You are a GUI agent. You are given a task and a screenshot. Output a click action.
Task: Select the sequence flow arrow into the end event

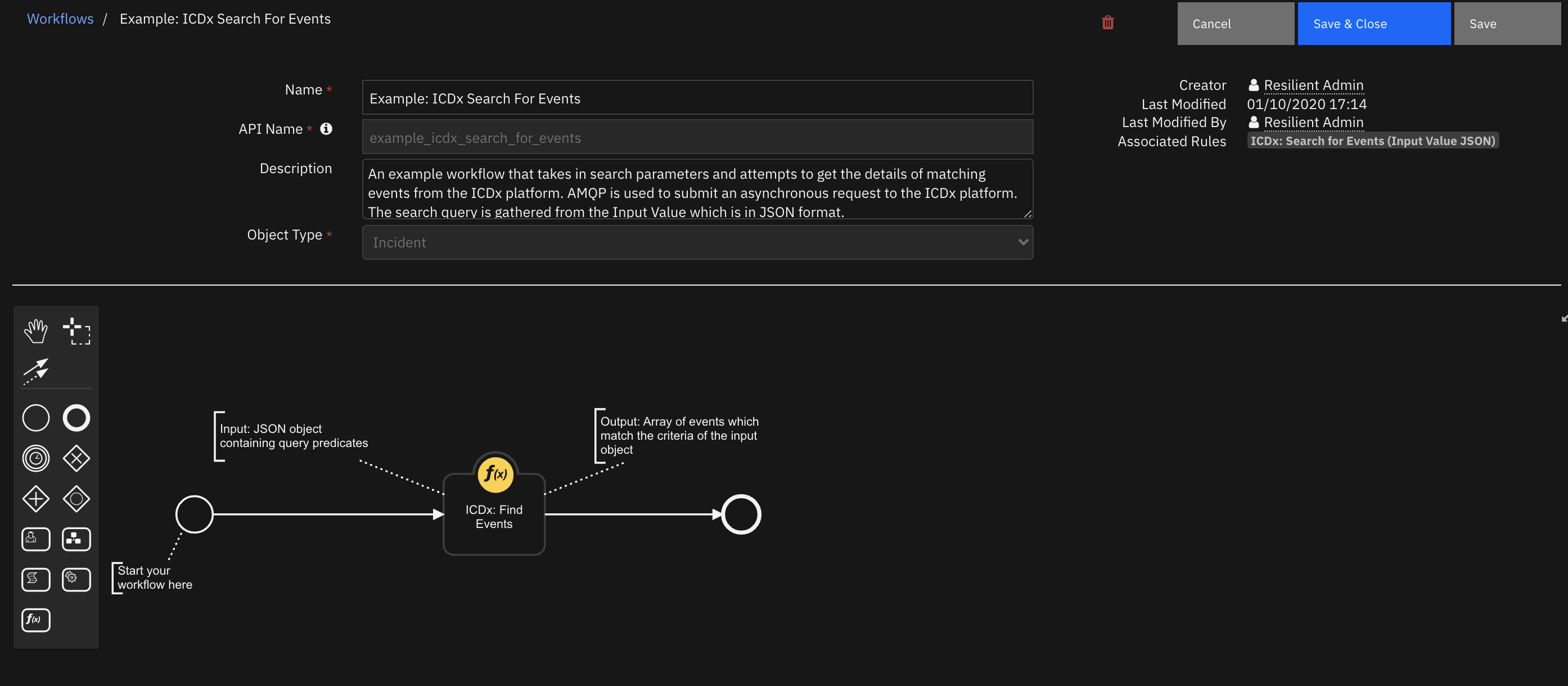(633, 514)
